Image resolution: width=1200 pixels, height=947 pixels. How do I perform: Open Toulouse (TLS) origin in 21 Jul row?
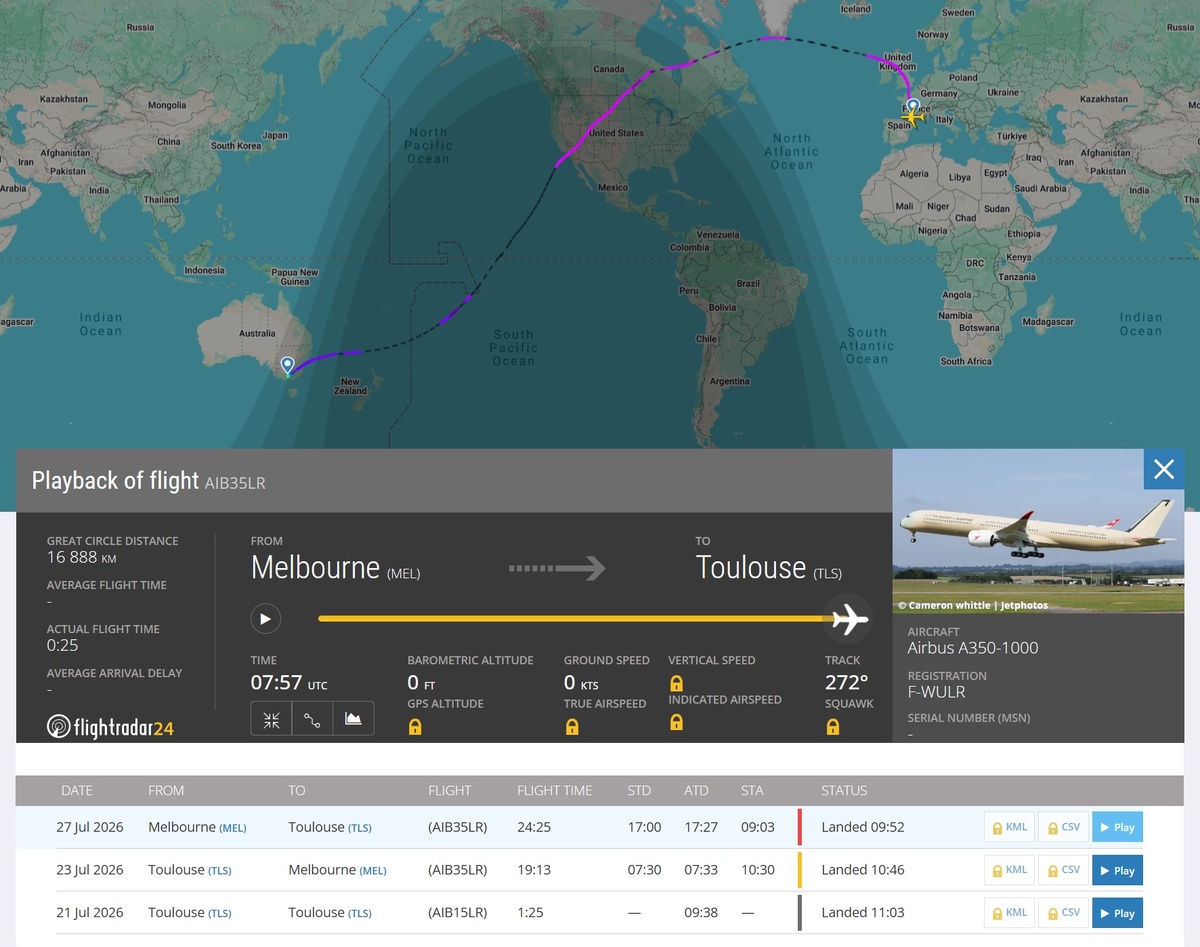point(190,912)
